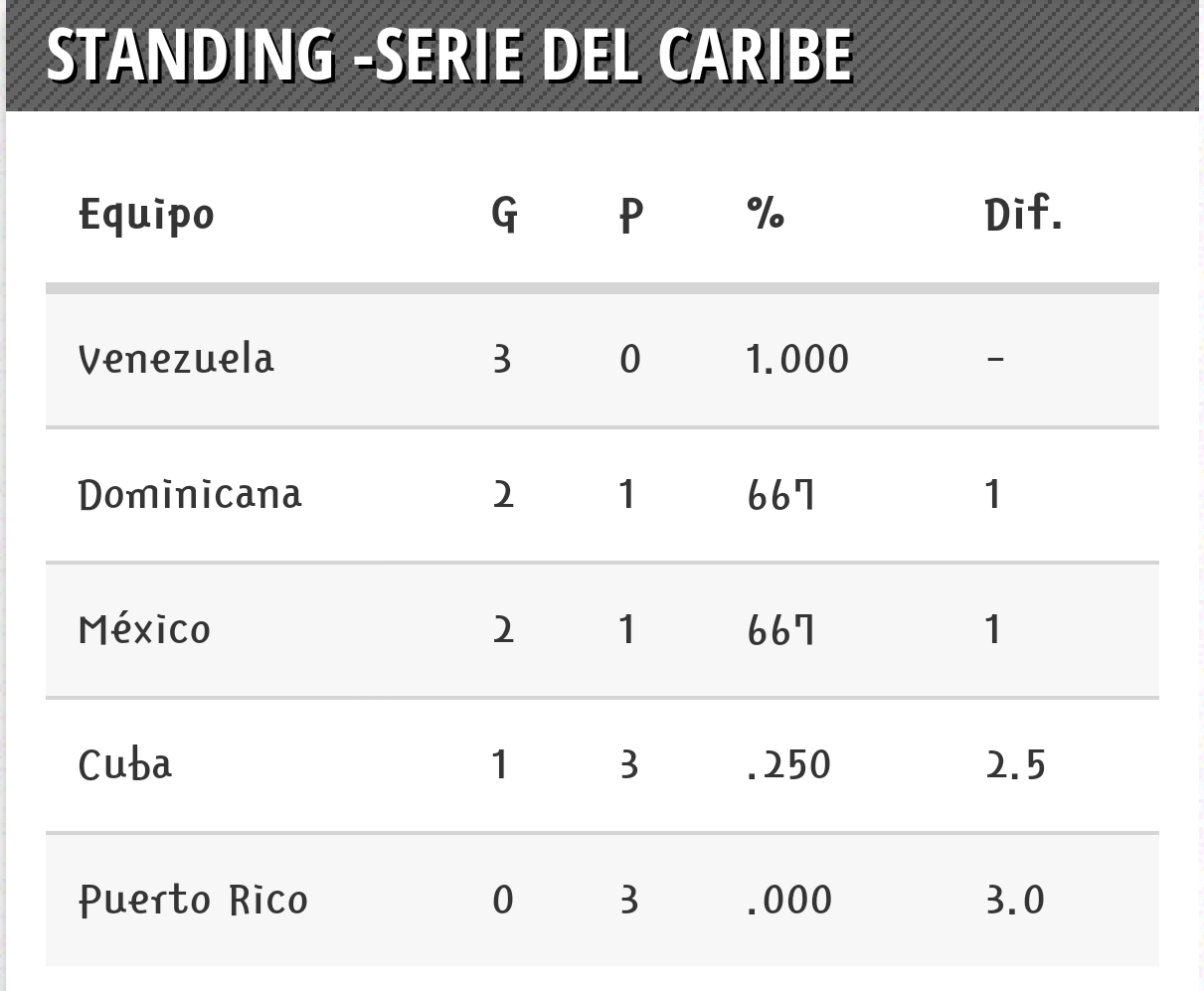Select the % column header
Viewport: 1204px width, 991px height.
tap(766, 213)
